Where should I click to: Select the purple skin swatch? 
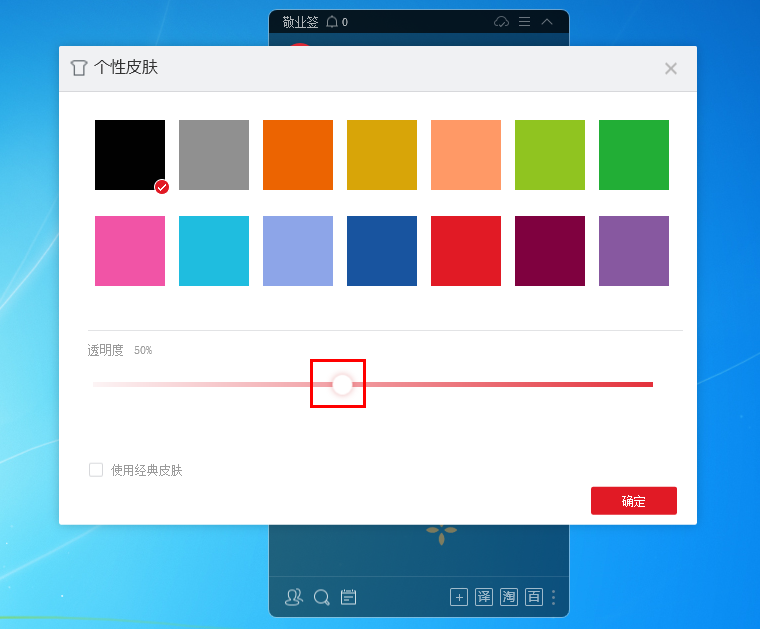click(x=634, y=251)
